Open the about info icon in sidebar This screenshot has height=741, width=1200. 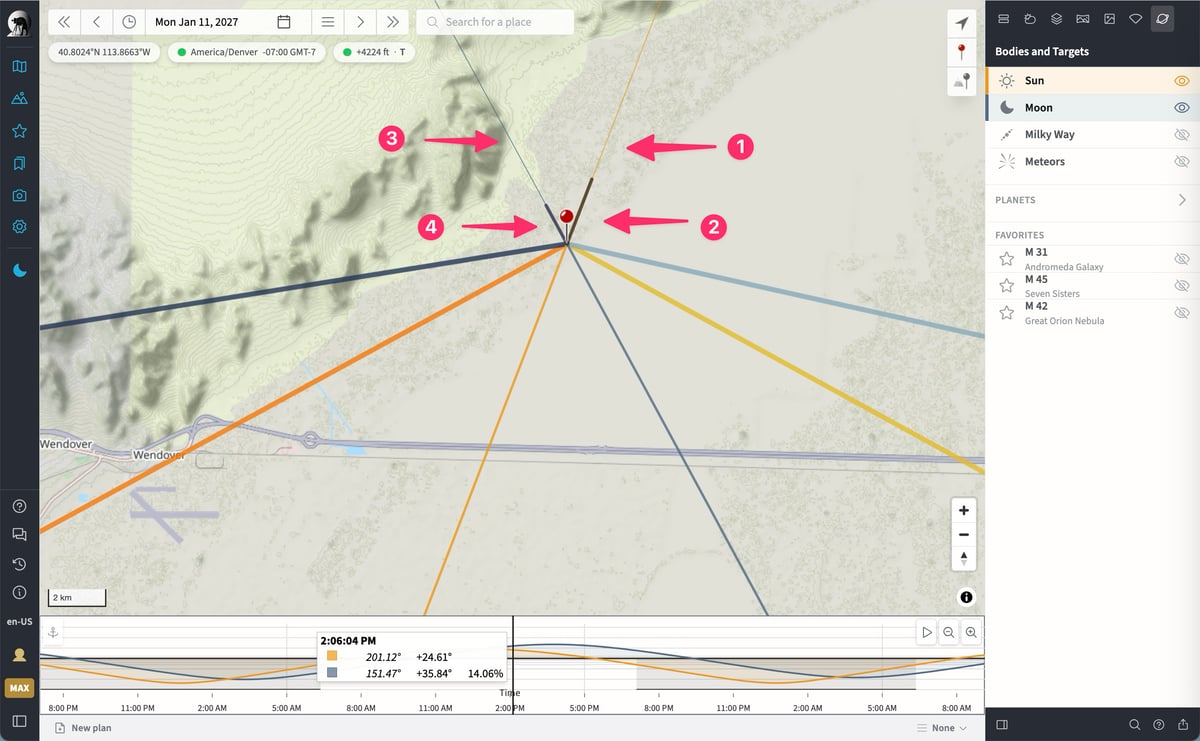tap(19, 592)
